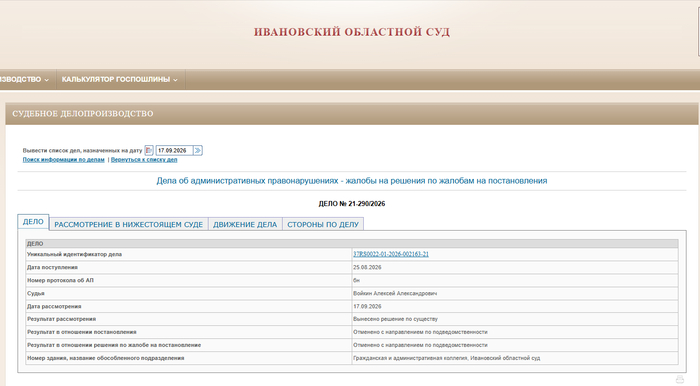Image resolution: width=700 pixels, height=386 pixels.
Task: Open the Рассмотрение в нижестоящем суде tab
Action: [129, 224]
